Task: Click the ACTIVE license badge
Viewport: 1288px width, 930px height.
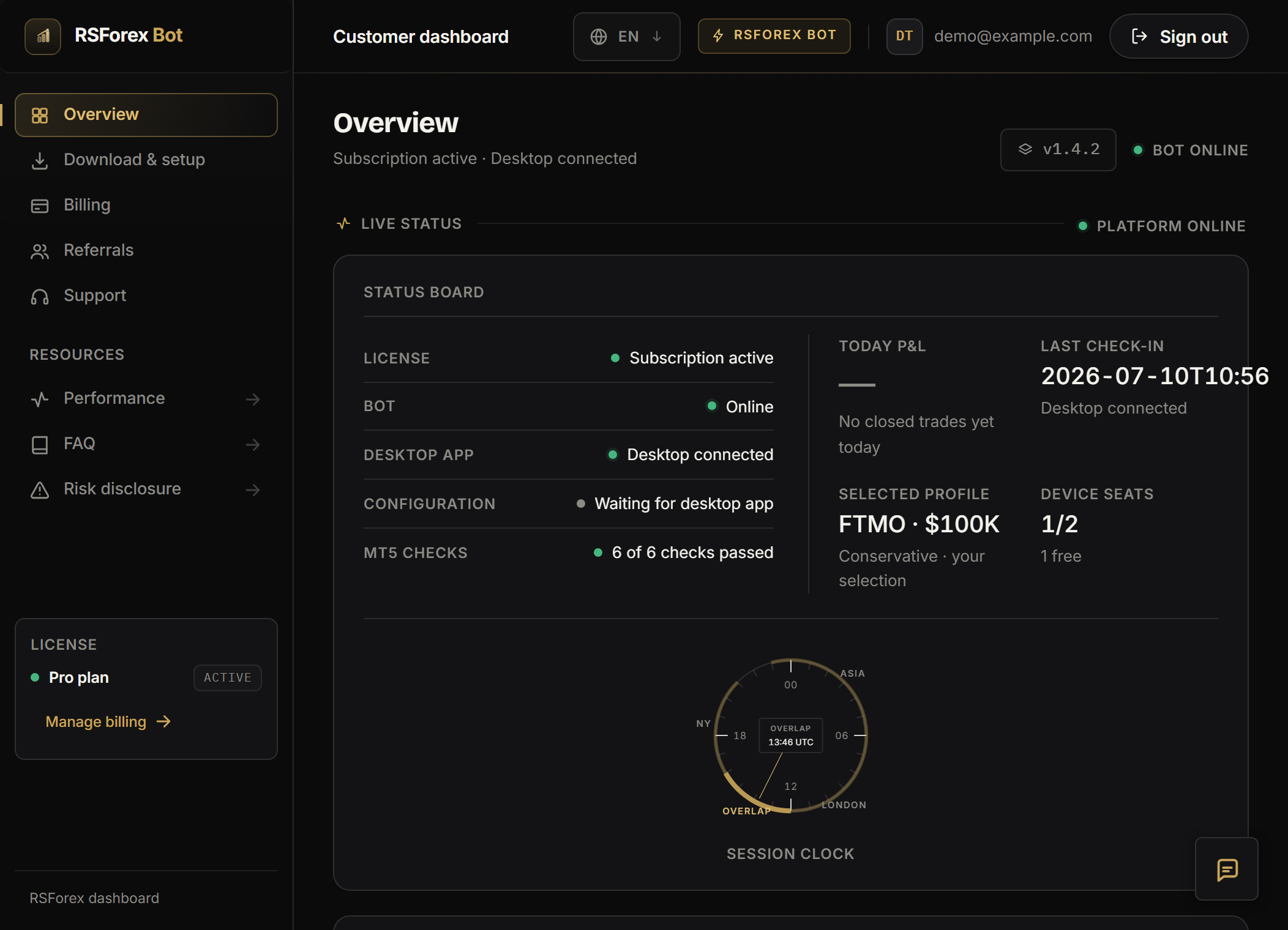Action: click(228, 678)
